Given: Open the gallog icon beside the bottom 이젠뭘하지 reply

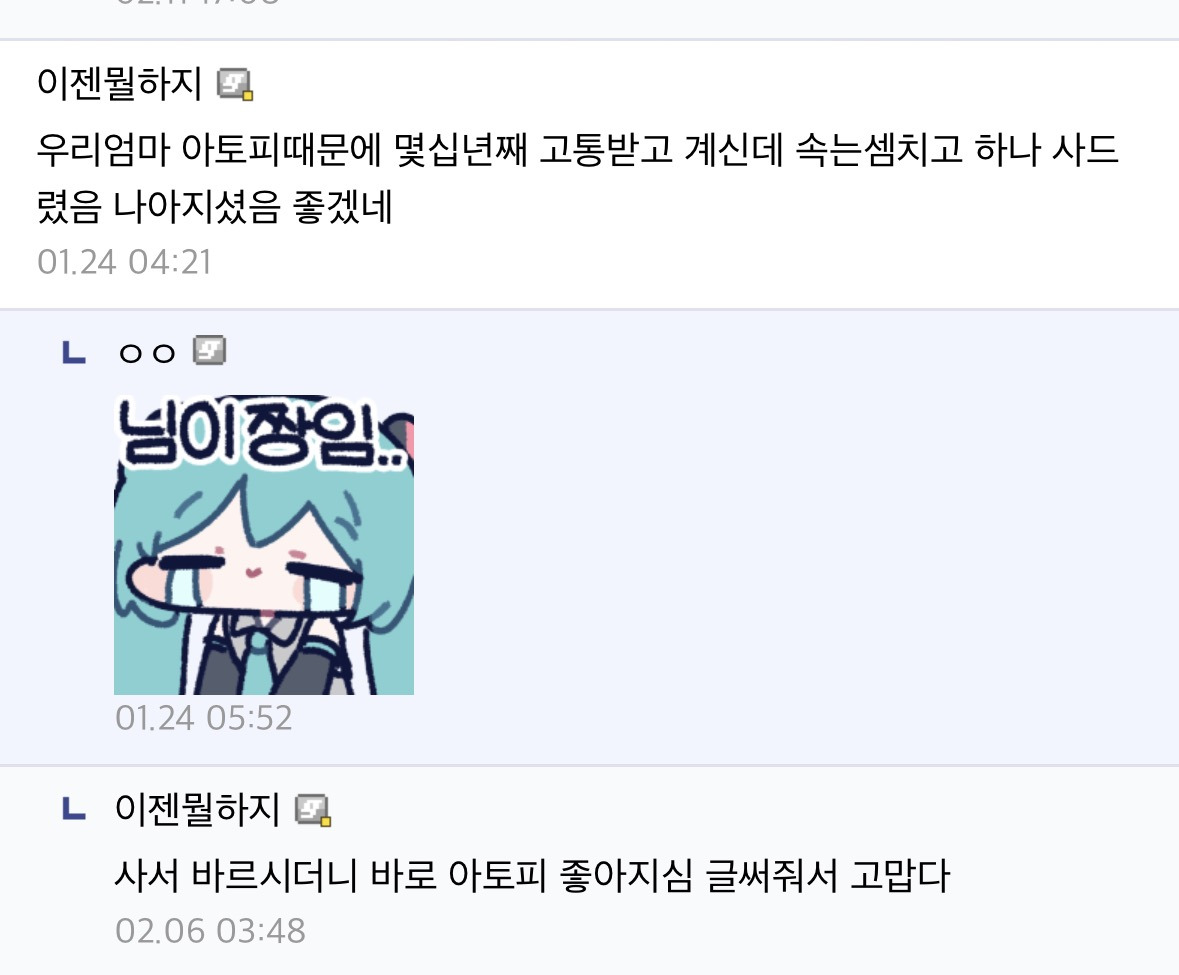Looking at the screenshot, I should pyautogui.click(x=313, y=810).
